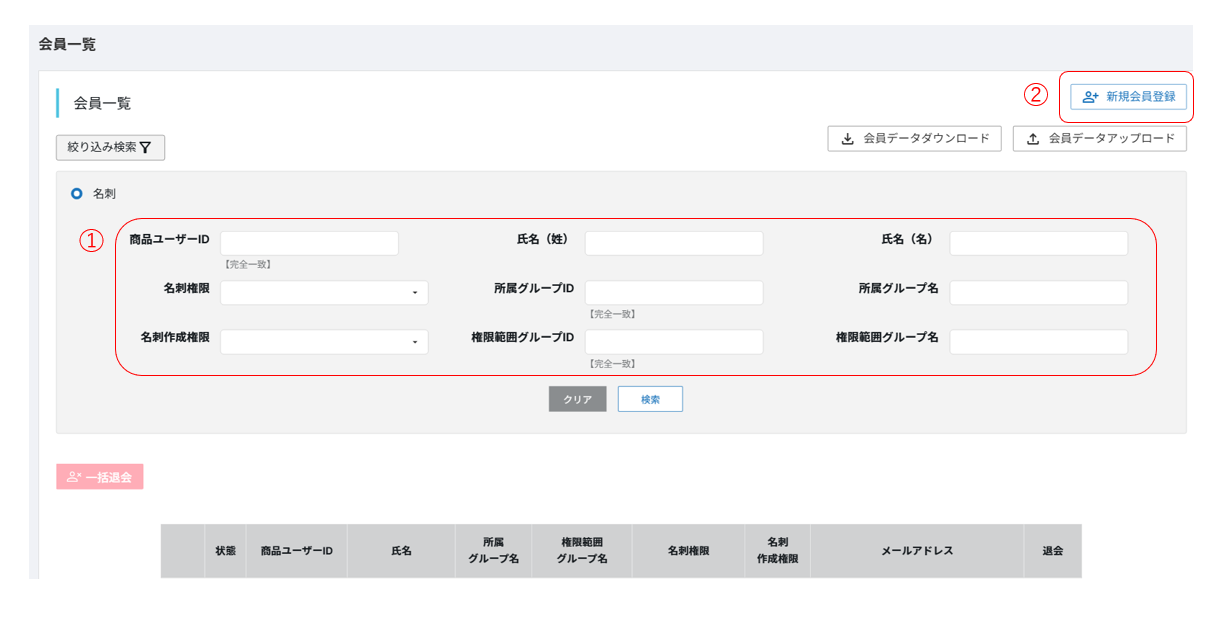Image resolution: width=1220 pixels, height=624 pixels.
Task: Click the メールアドレス column header
Action: coord(917,551)
